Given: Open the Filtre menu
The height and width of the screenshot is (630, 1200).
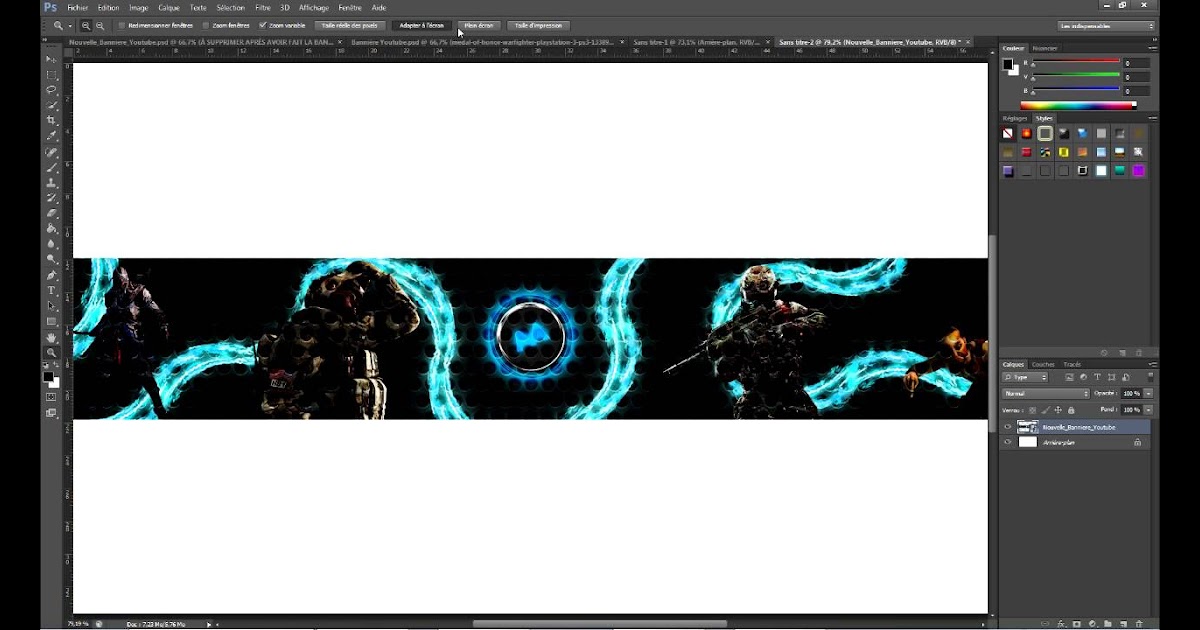Looking at the screenshot, I should point(263,7).
